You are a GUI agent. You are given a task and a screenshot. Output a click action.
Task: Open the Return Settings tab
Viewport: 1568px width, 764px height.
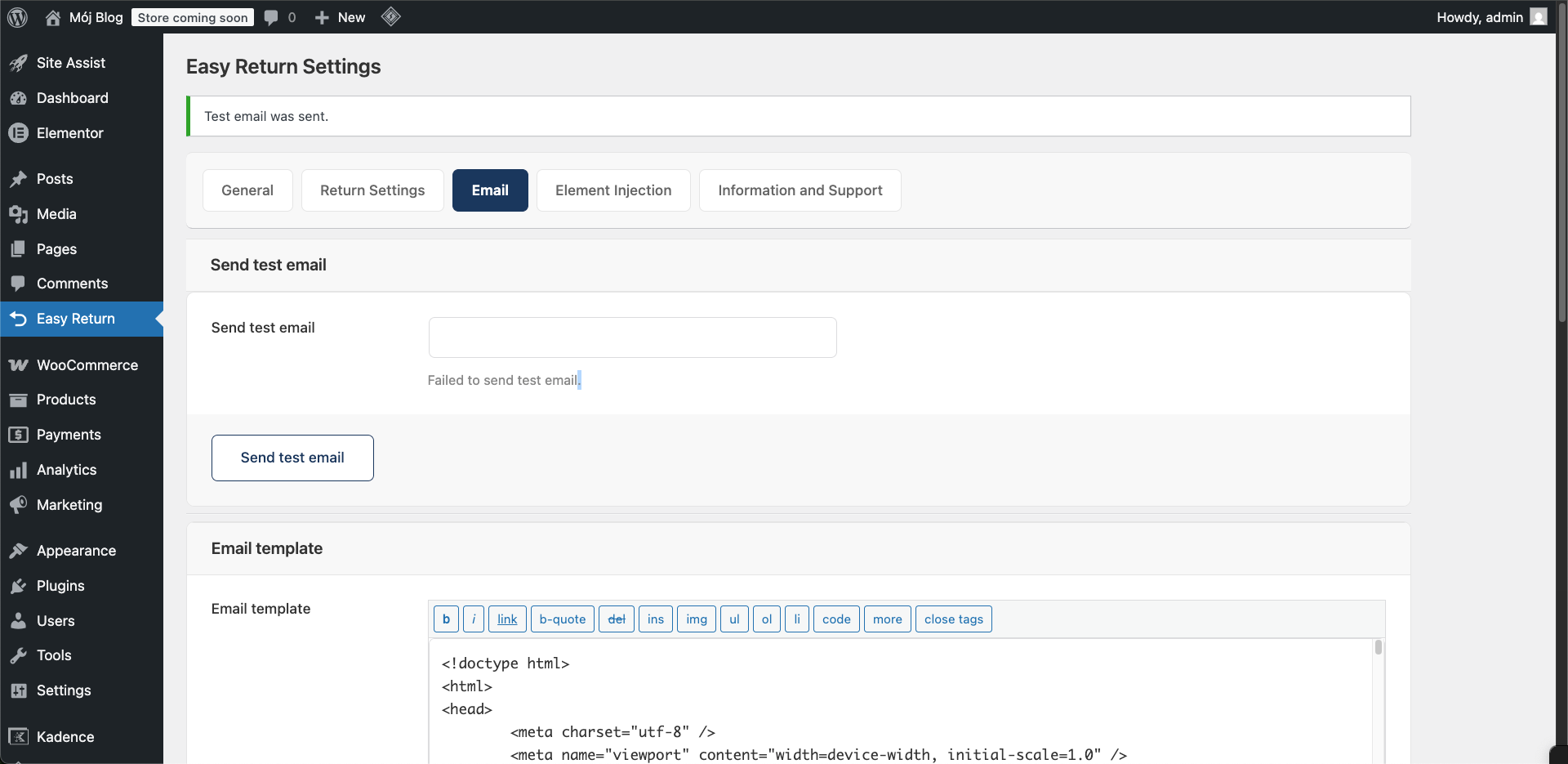(x=372, y=190)
